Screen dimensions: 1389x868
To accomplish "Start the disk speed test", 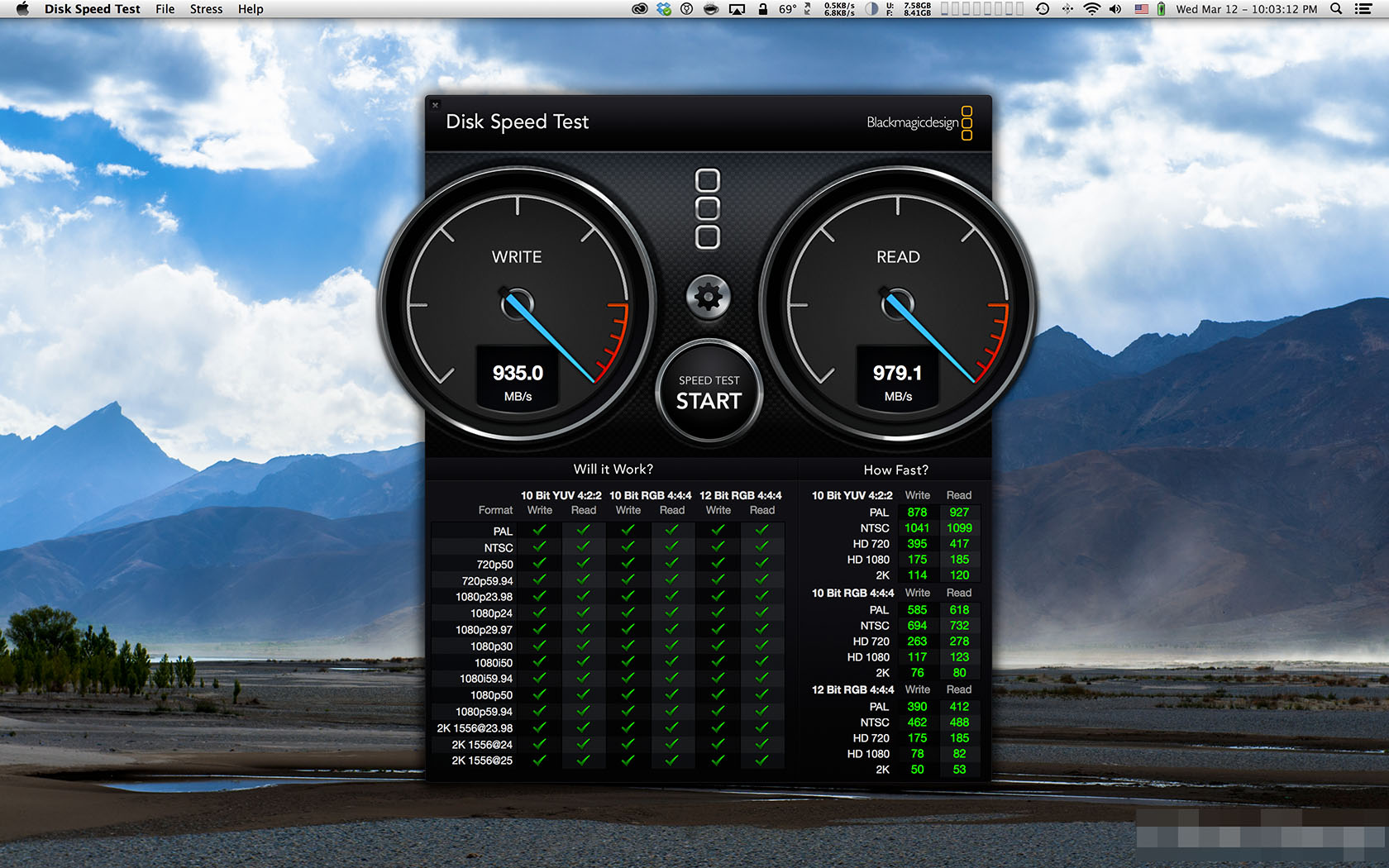I will point(709,393).
